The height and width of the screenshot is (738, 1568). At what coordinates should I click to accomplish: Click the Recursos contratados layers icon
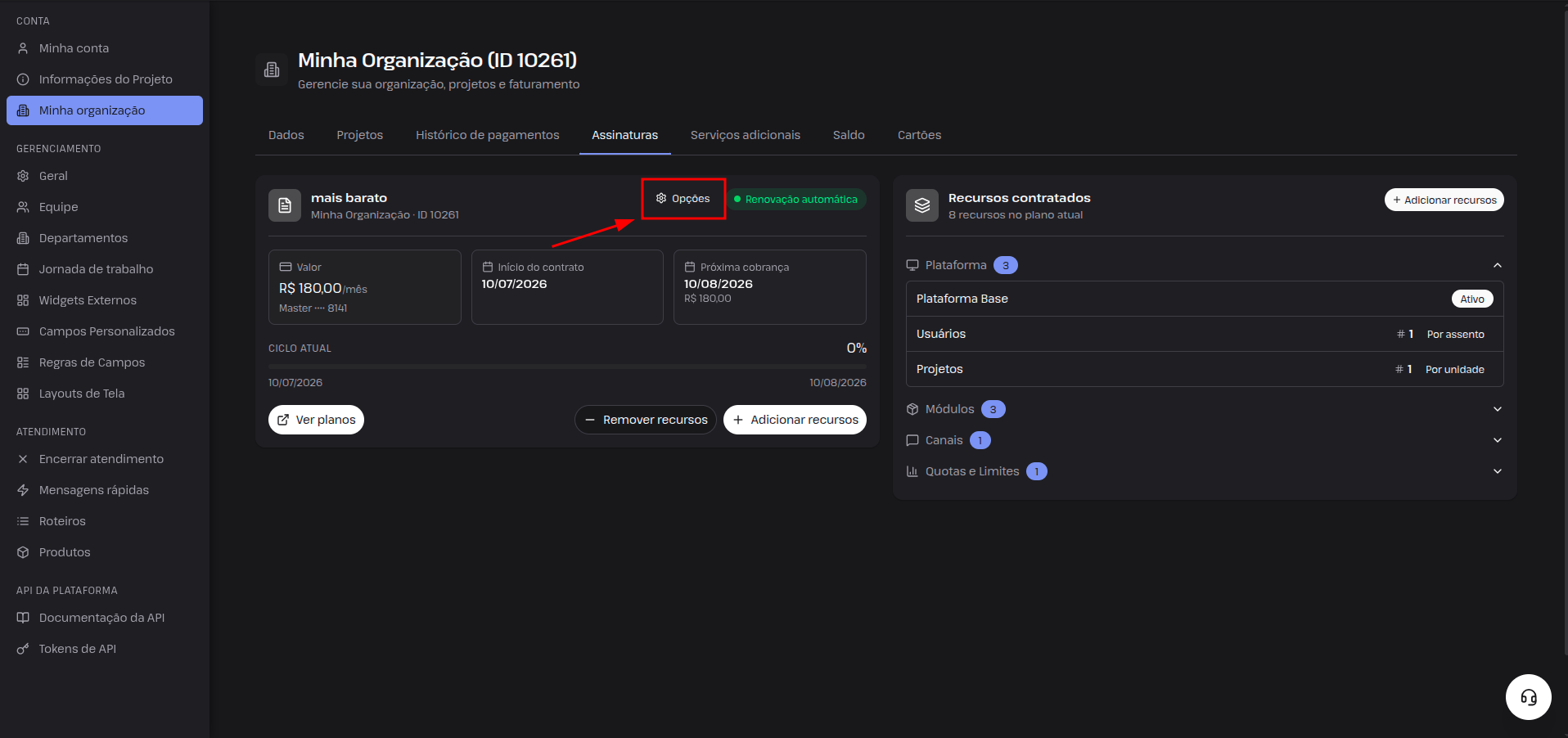(x=922, y=205)
